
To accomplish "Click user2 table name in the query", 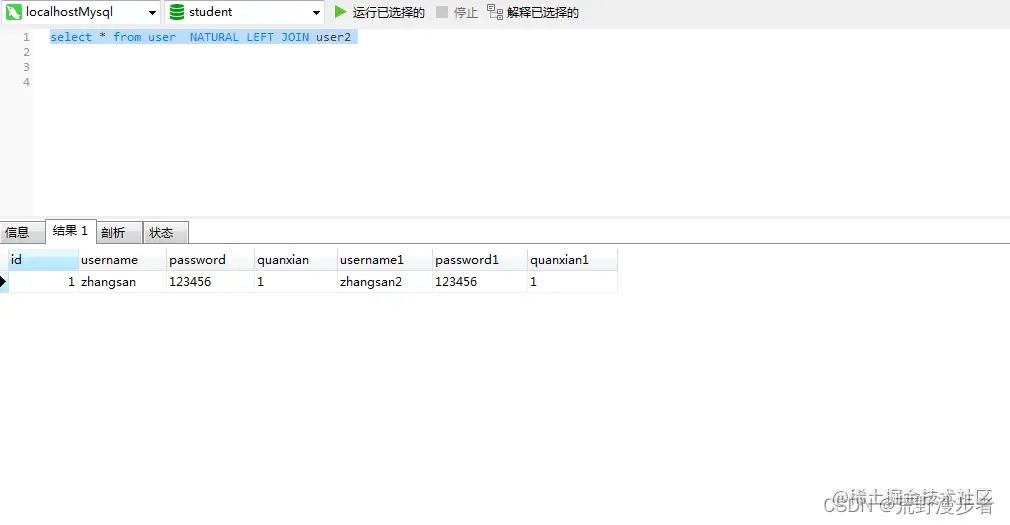I will (333, 37).
